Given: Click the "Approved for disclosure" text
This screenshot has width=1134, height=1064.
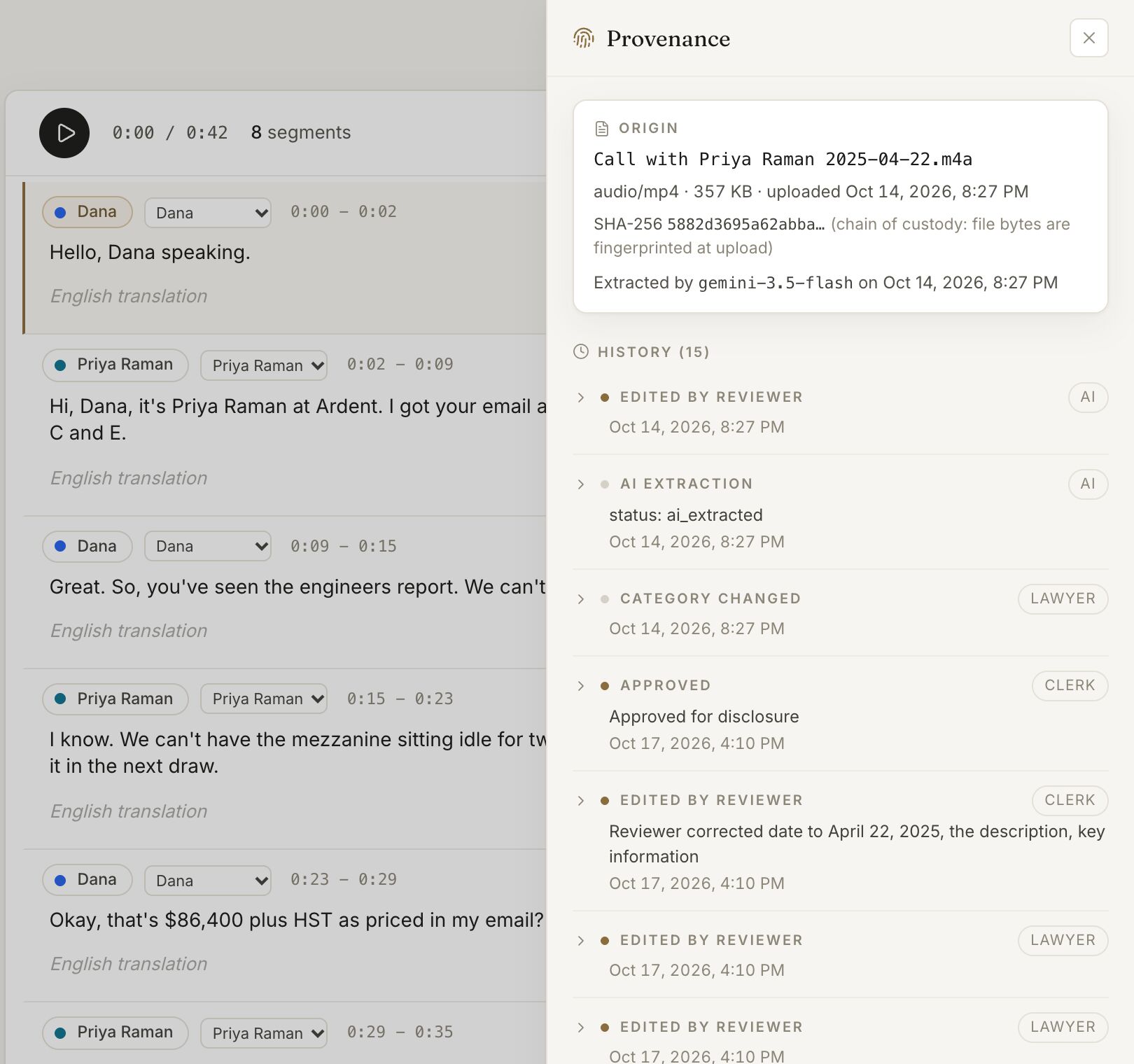Looking at the screenshot, I should pyautogui.click(x=704, y=717).
